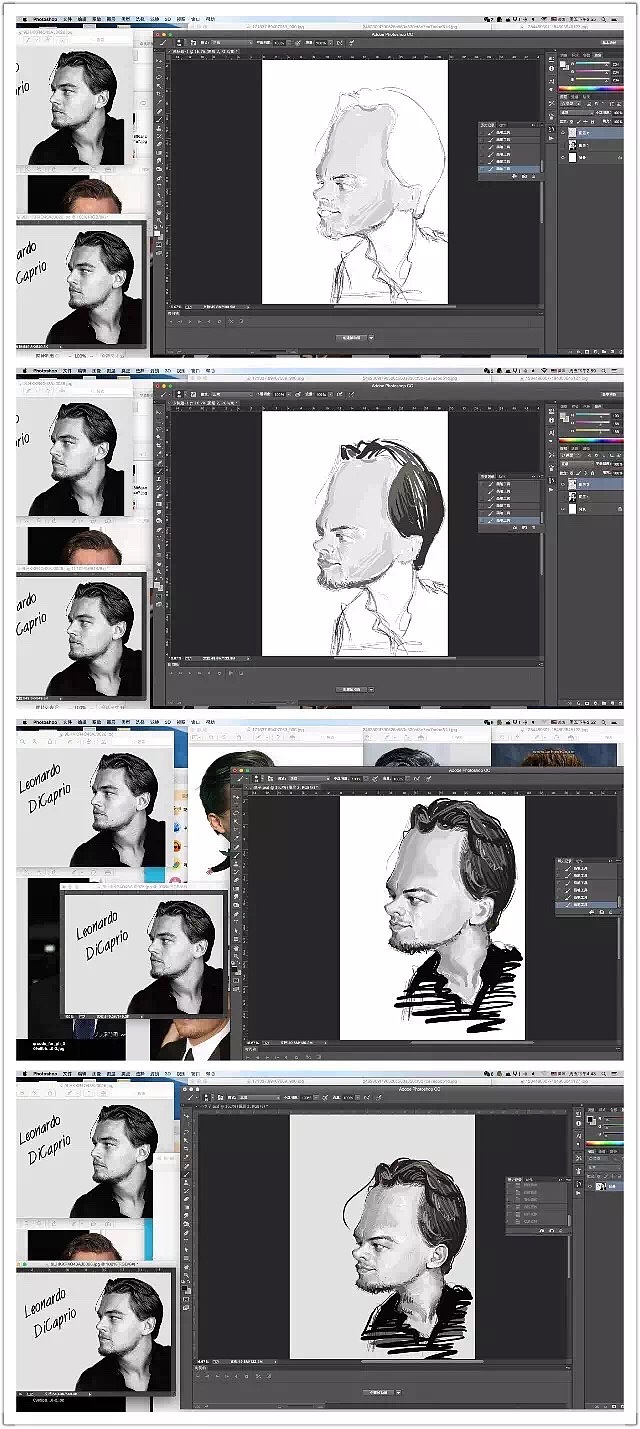Pick a color from ramp in gray-canvas screenshot

click(606, 1143)
